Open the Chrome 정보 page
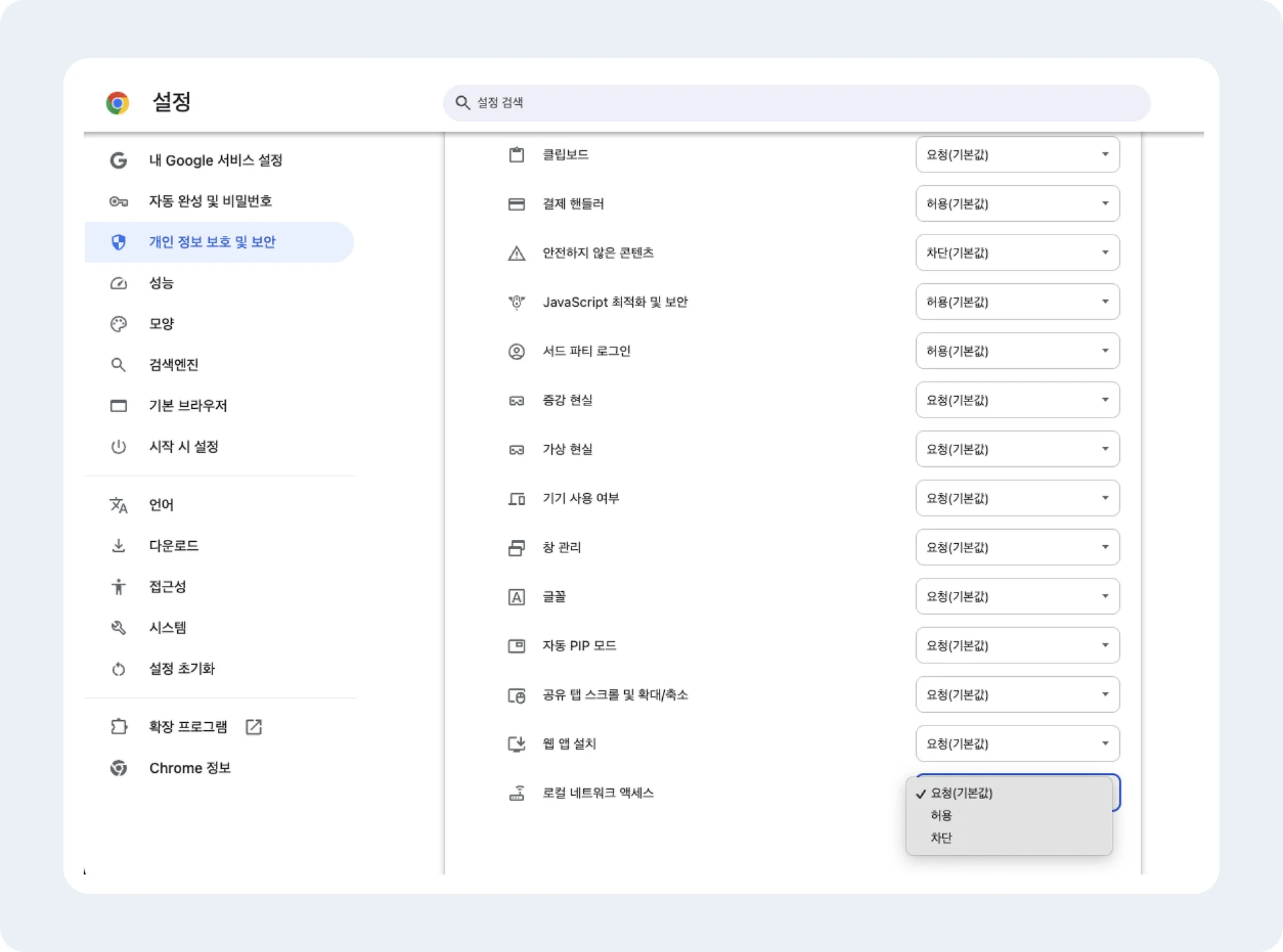The height and width of the screenshot is (952, 1283). pos(189,768)
